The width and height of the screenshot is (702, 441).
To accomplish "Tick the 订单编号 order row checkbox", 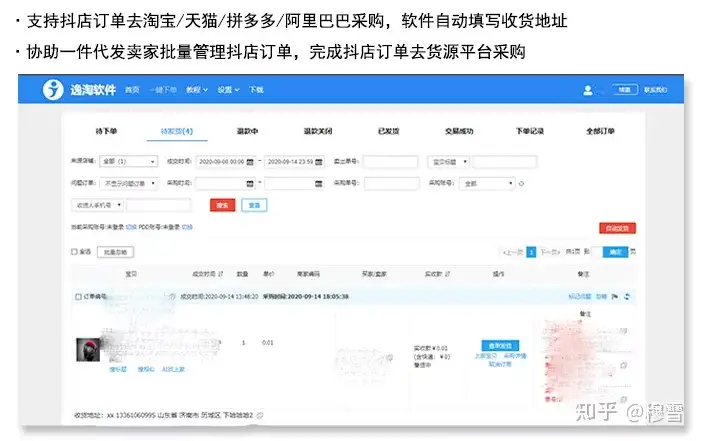I will pyautogui.click(x=78, y=296).
